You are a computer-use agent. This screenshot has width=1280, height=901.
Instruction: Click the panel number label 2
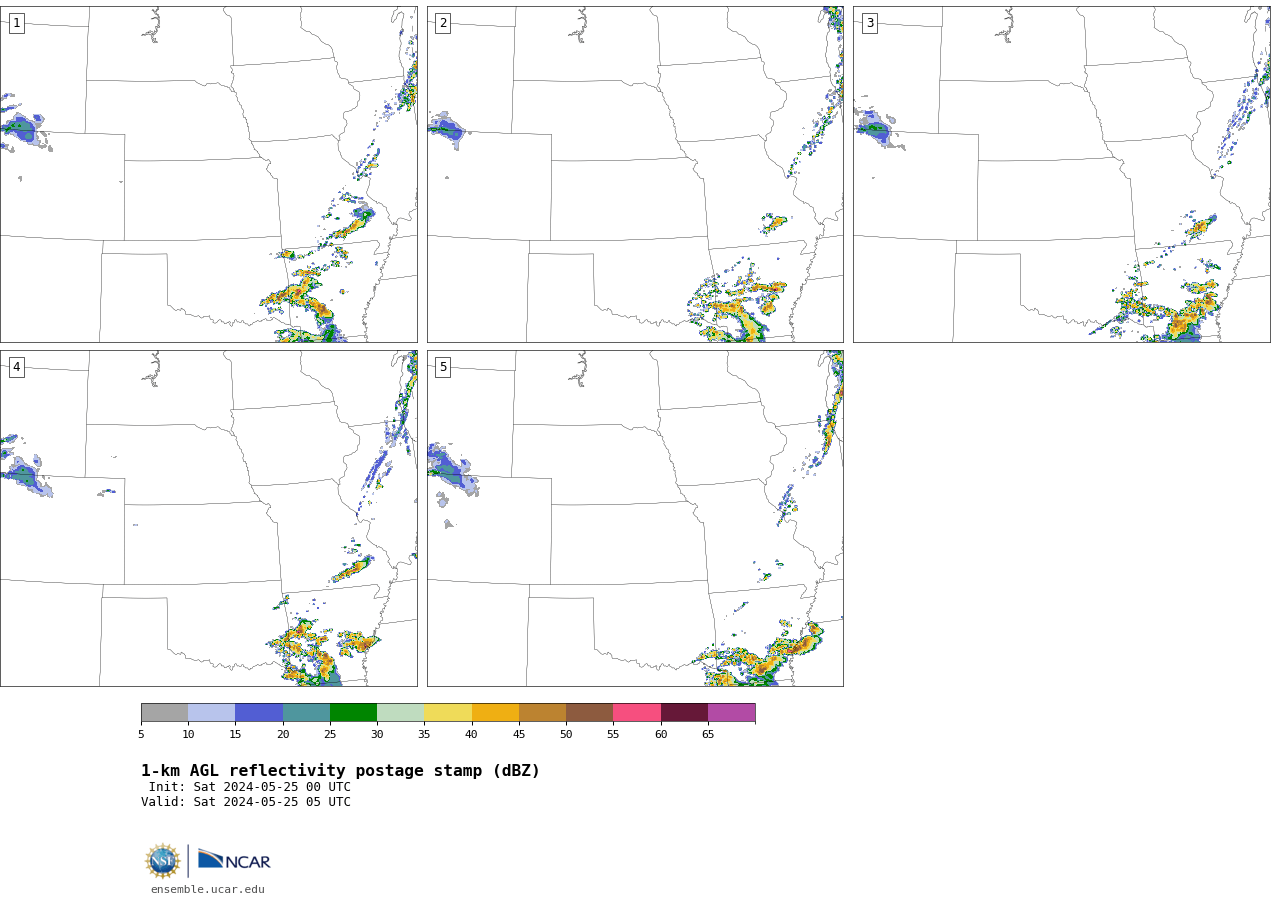(443, 23)
